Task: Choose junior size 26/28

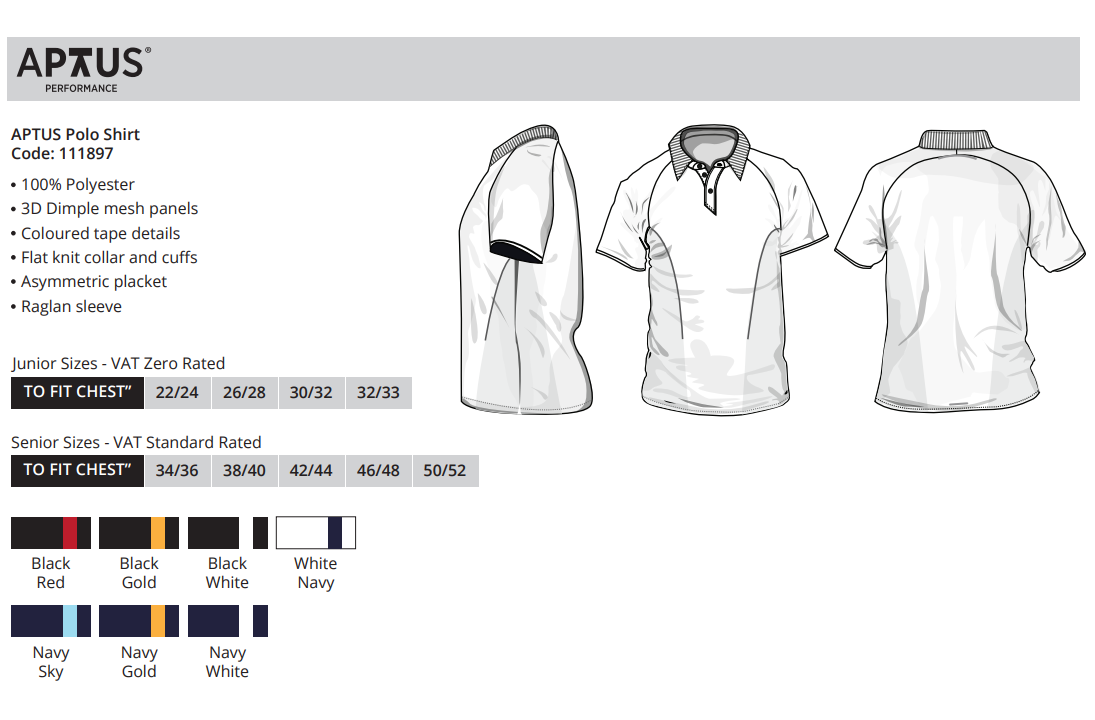Action: coord(244,392)
